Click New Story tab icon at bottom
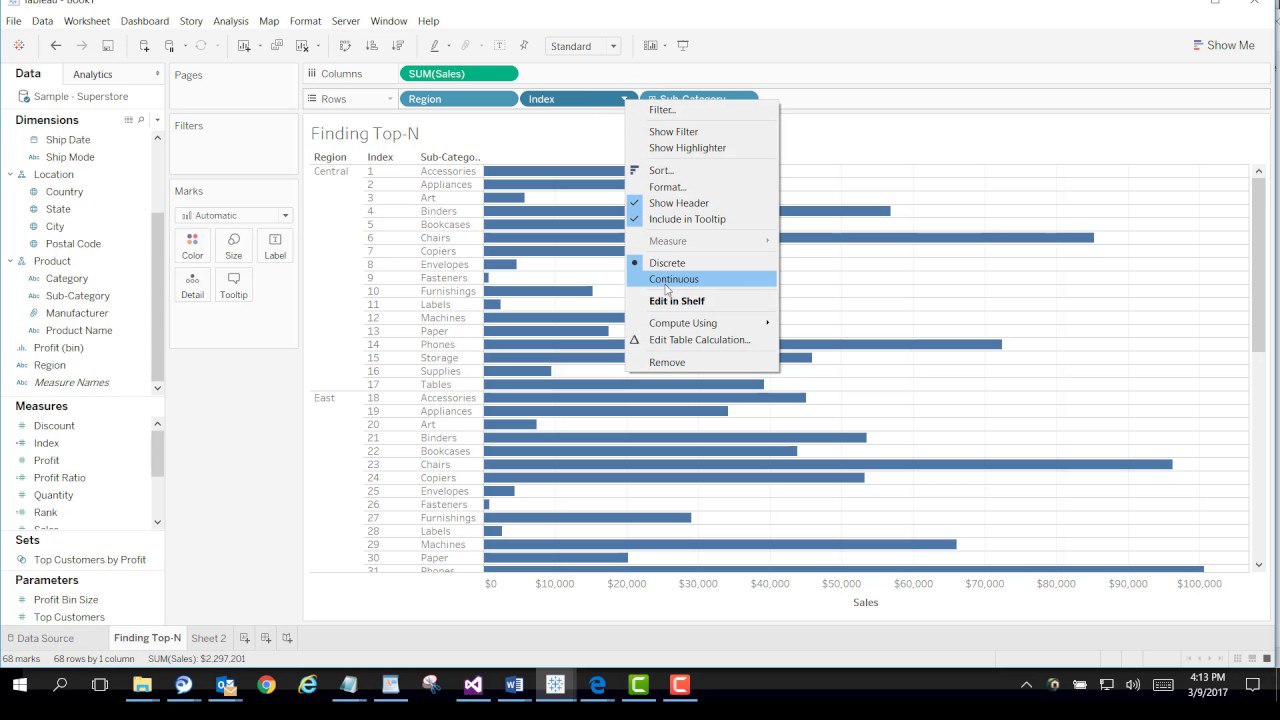This screenshot has height=720, width=1280. [287, 638]
